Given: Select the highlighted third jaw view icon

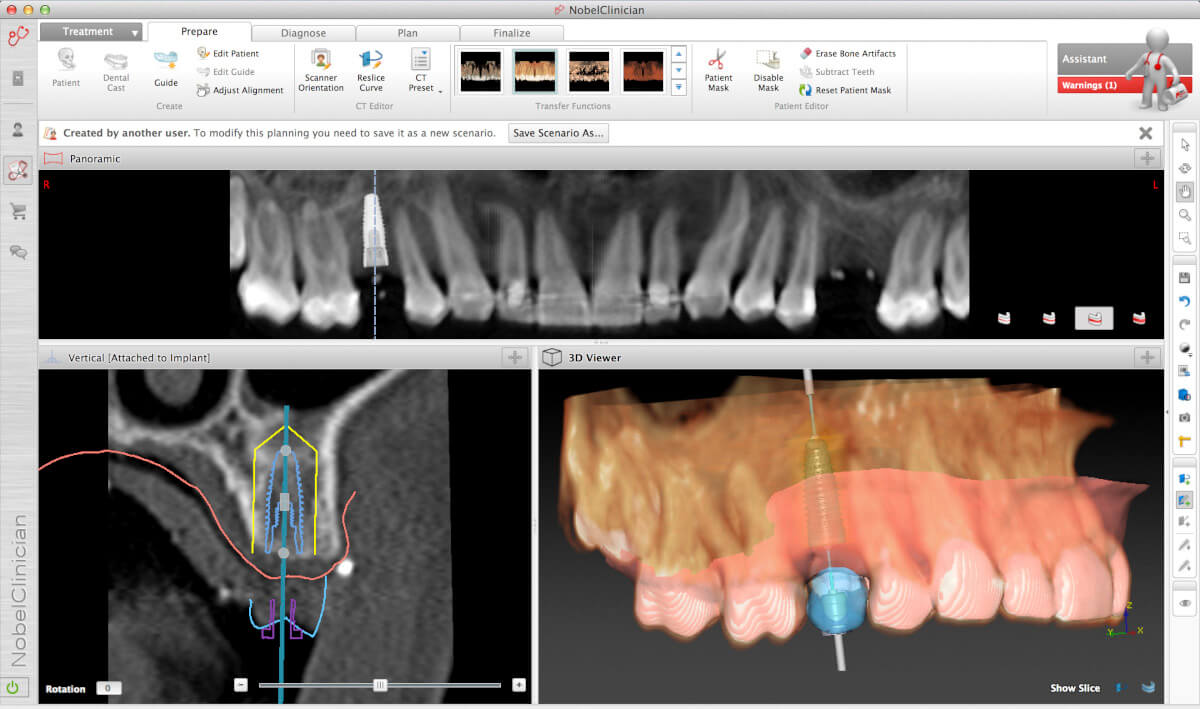Looking at the screenshot, I should tap(1094, 318).
